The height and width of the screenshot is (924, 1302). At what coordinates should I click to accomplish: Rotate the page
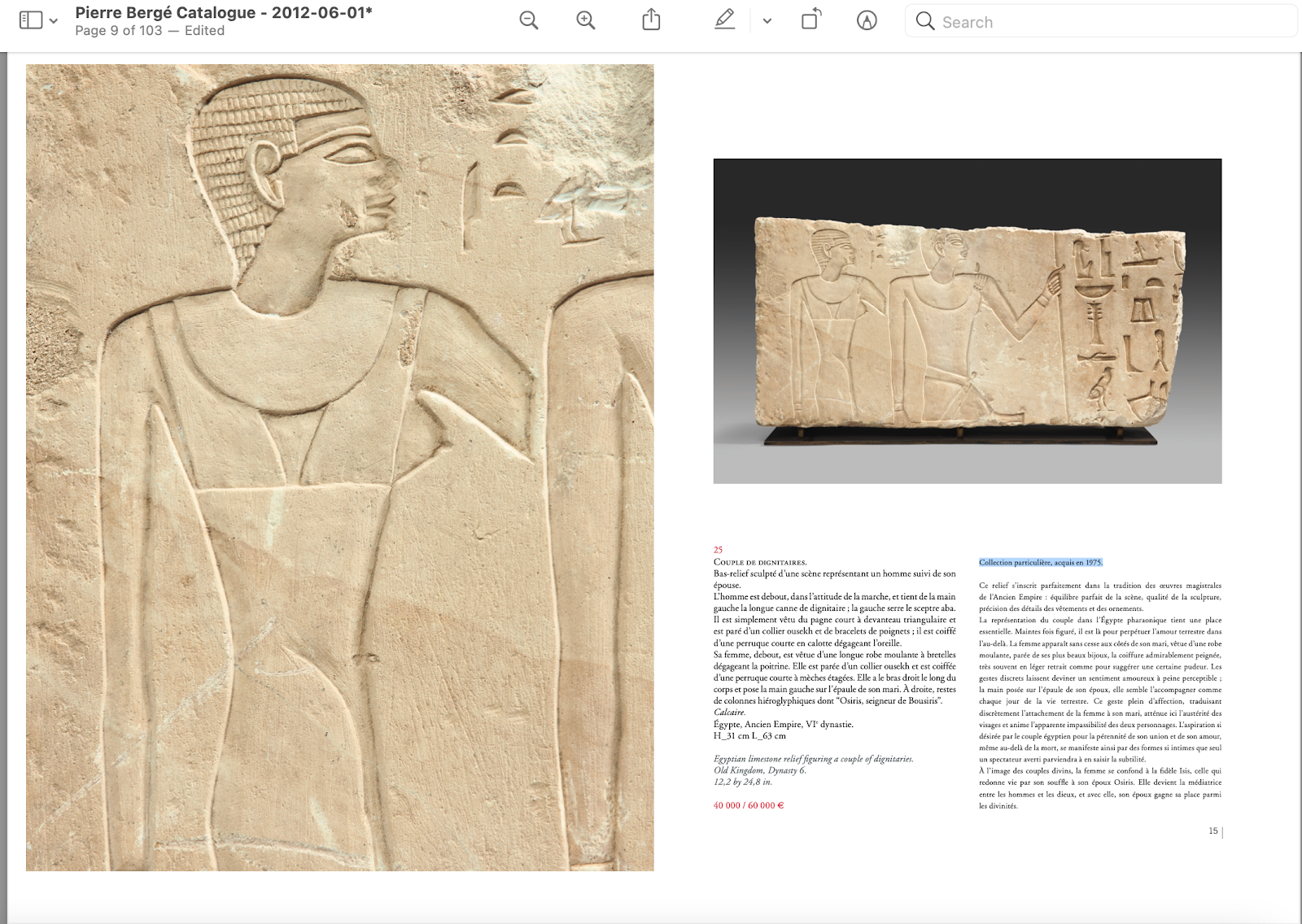(811, 20)
